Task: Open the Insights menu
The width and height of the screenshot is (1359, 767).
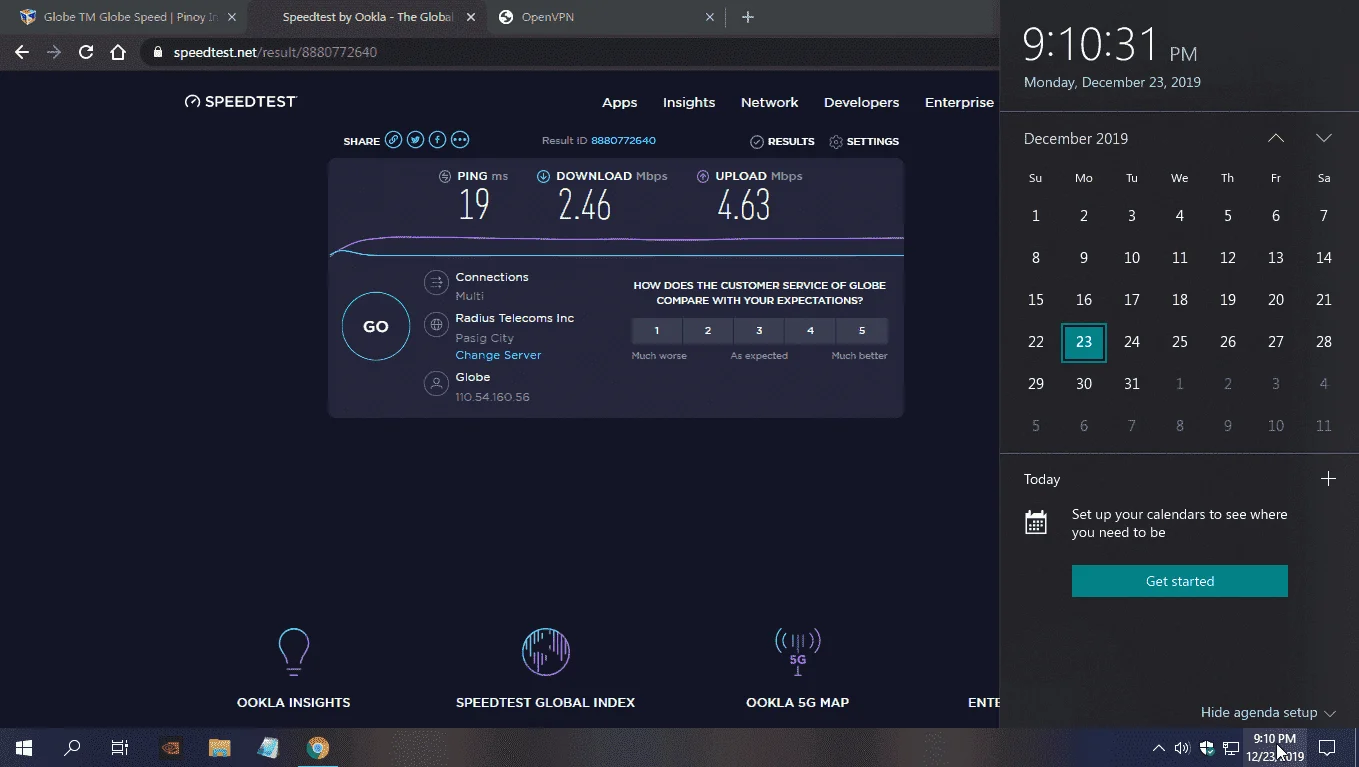Action: (689, 102)
